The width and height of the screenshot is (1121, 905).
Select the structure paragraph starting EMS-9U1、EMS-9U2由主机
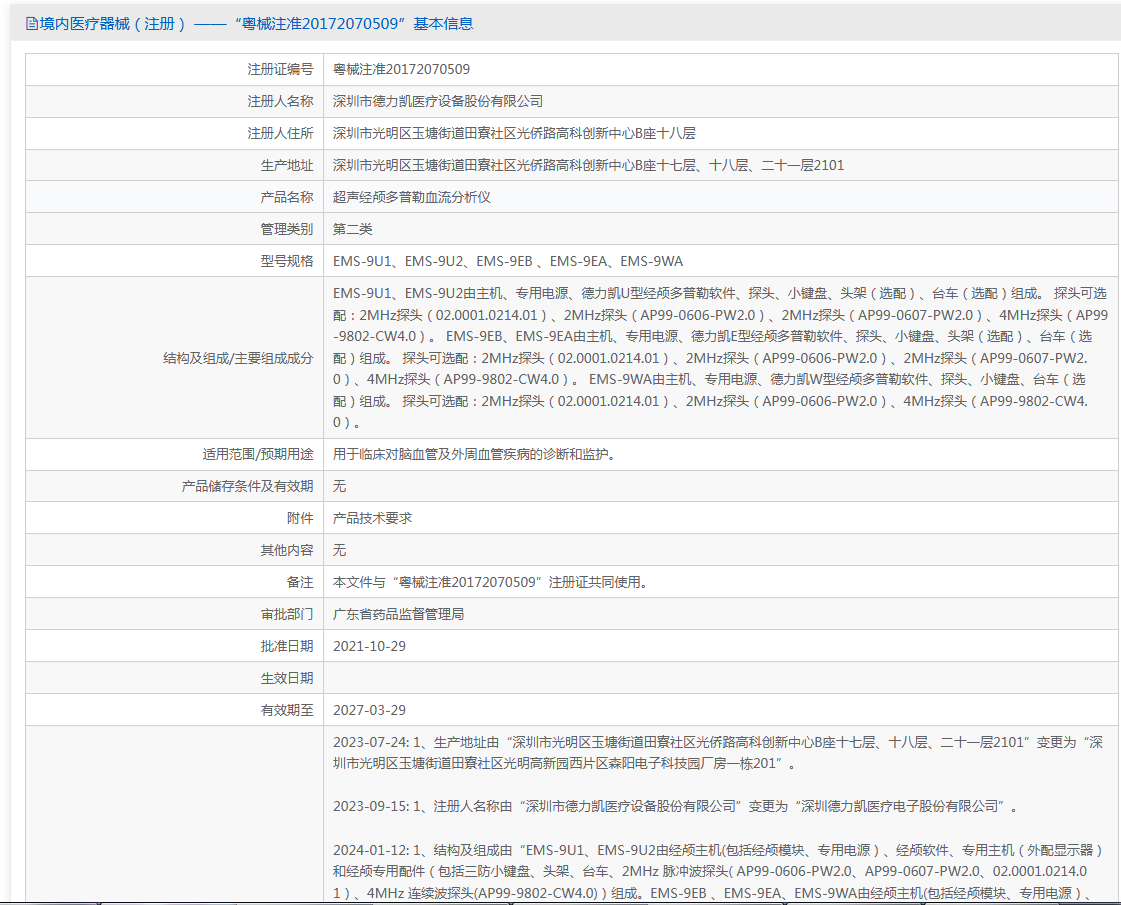721,358
